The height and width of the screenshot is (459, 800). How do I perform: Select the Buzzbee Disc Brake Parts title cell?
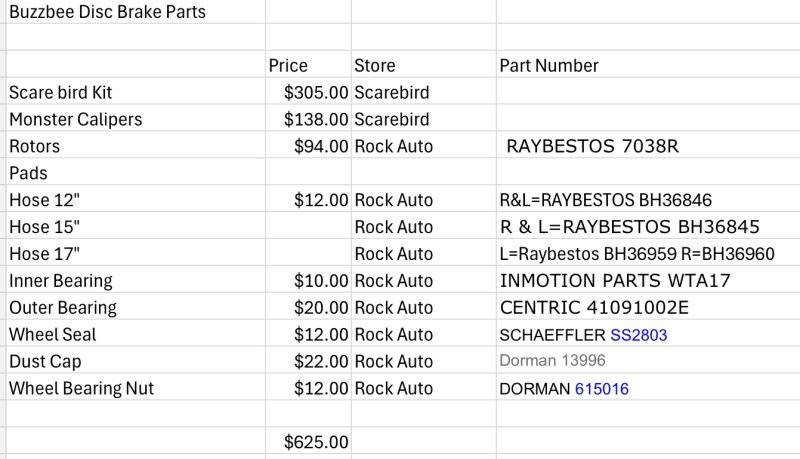[x=135, y=12]
